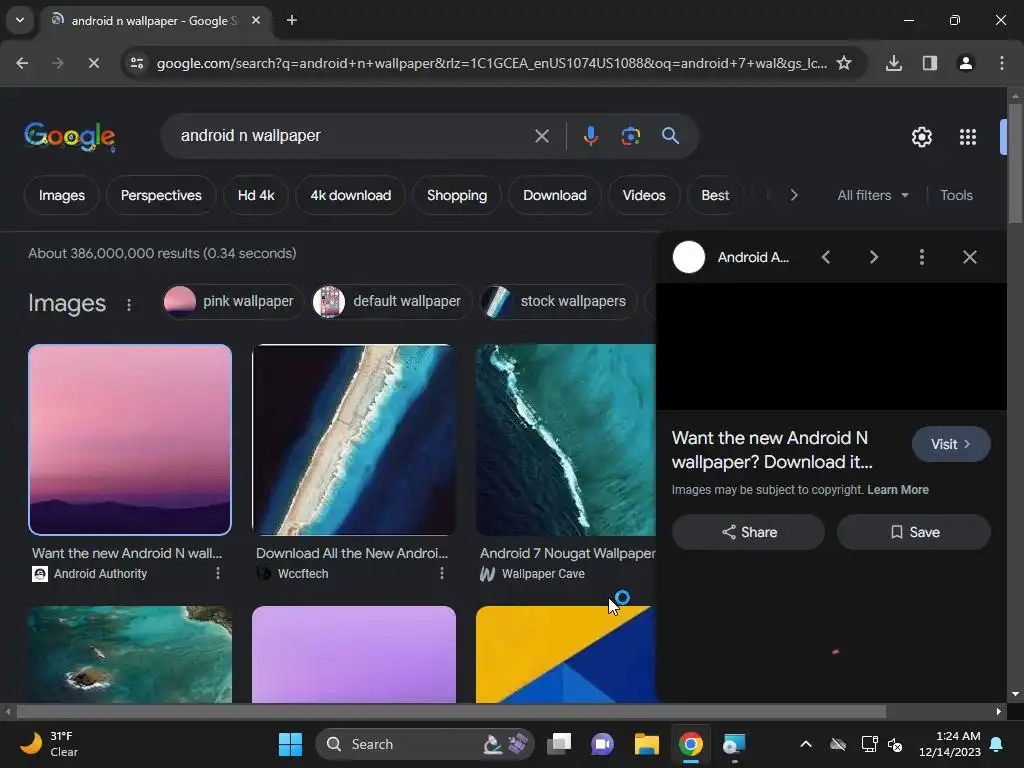The width and height of the screenshot is (1024, 768).
Task: Filter by default wallpaper chip
Action: tap(392, 301)
